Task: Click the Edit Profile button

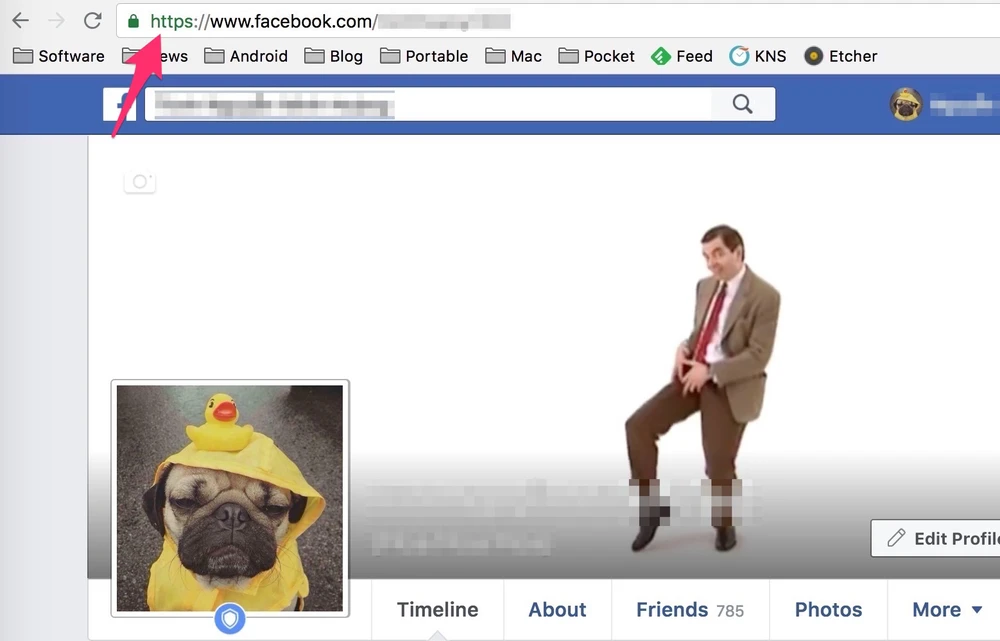Action: coord(937,538)
